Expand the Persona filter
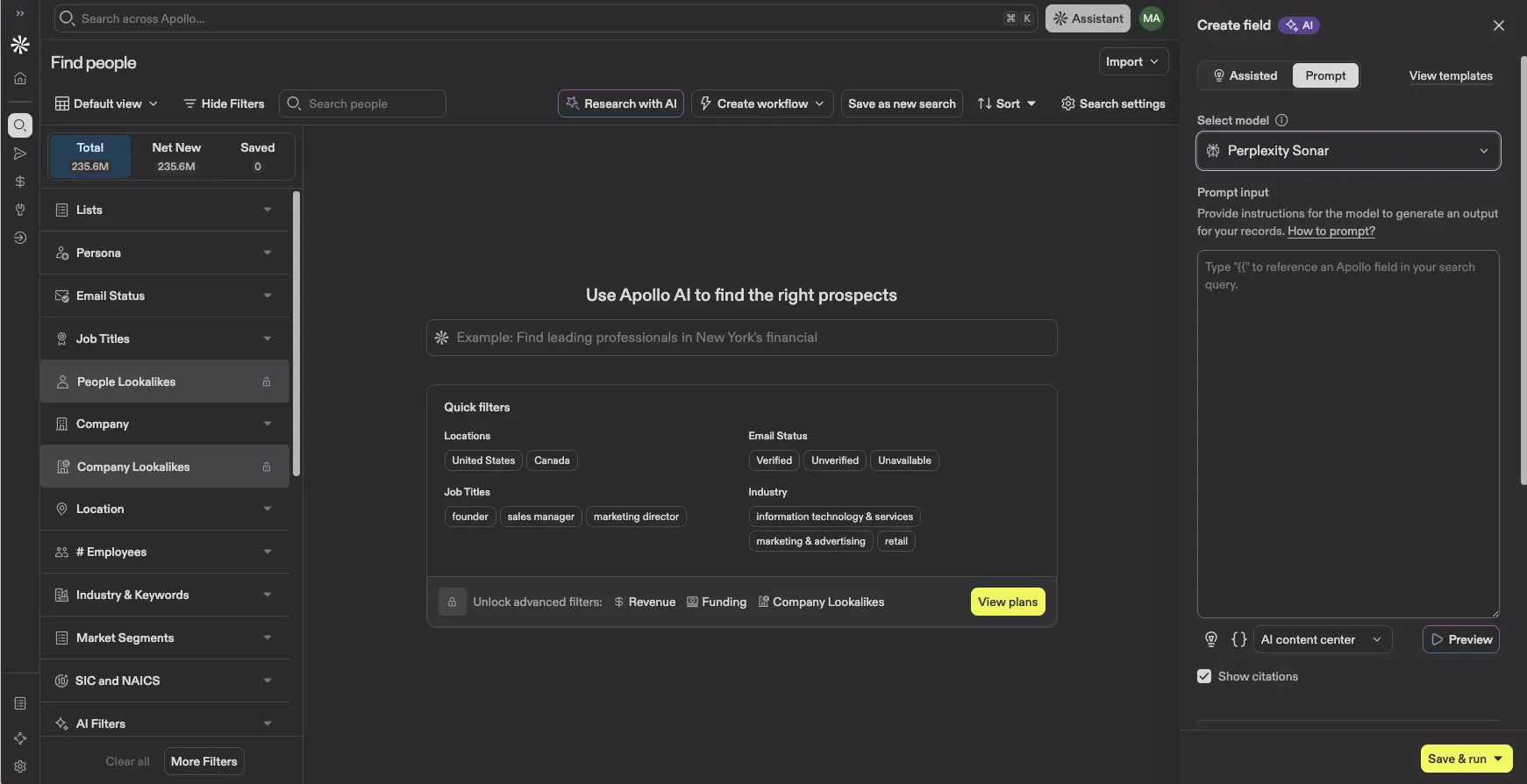The width and height of the screenshot is (1527, 784). click(165, 253)
